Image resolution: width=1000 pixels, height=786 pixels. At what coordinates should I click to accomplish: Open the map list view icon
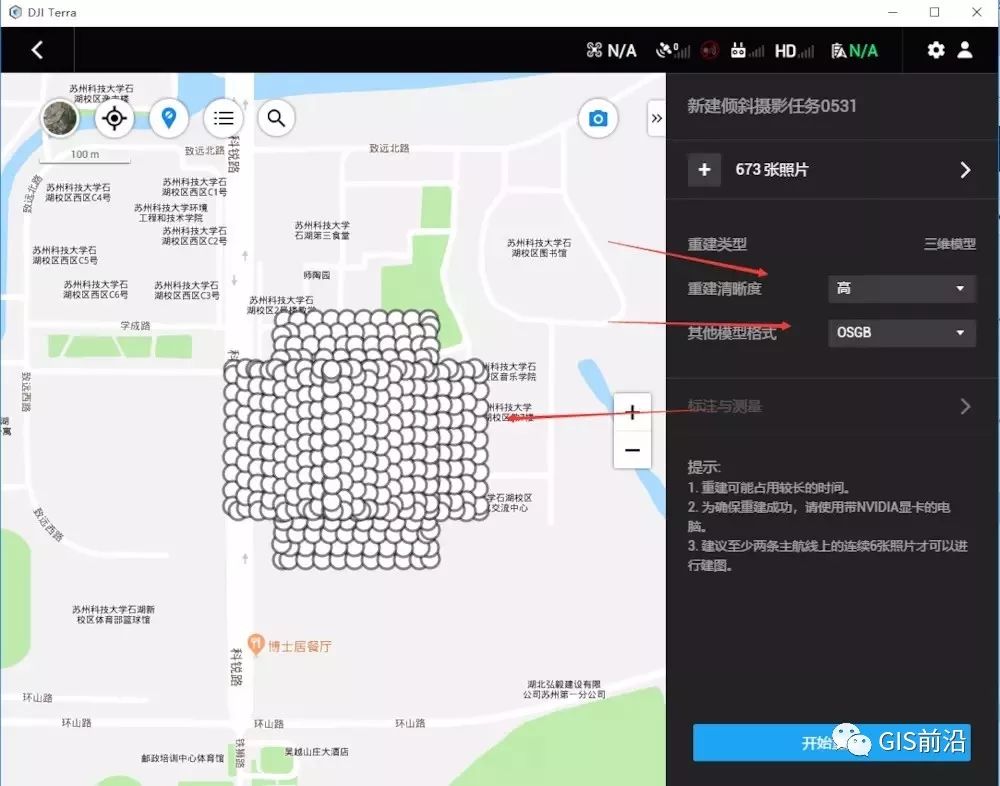[222, 117]
